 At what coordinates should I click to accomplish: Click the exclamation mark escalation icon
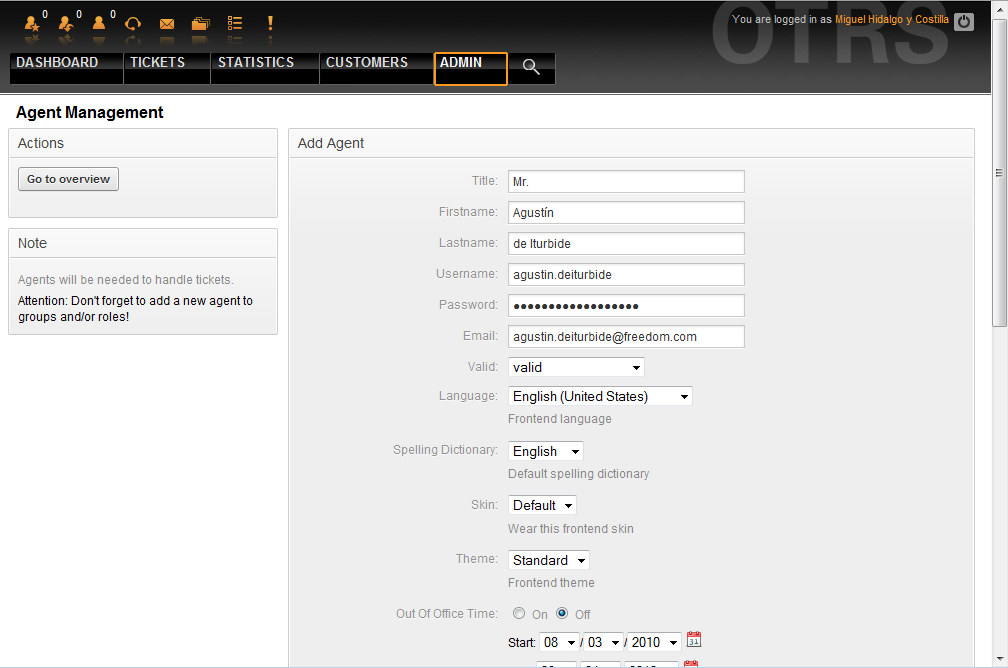pyautogui.click(x=270, y=23)
